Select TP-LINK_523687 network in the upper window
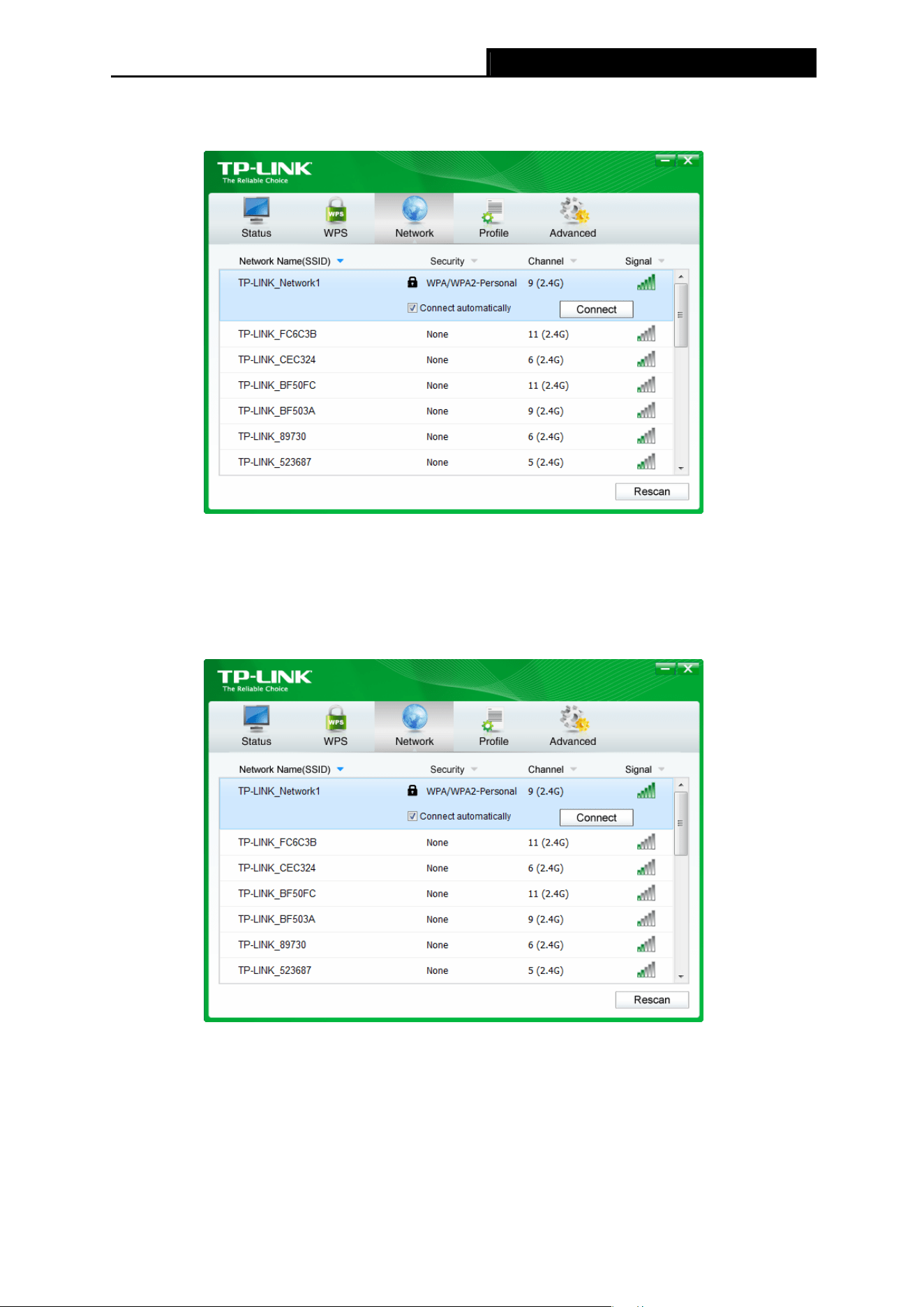 (x=447, y=462)
